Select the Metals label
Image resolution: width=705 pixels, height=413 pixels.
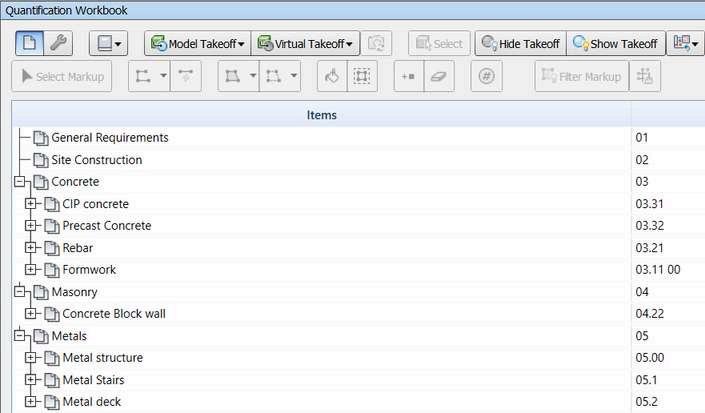click(69, 336)
